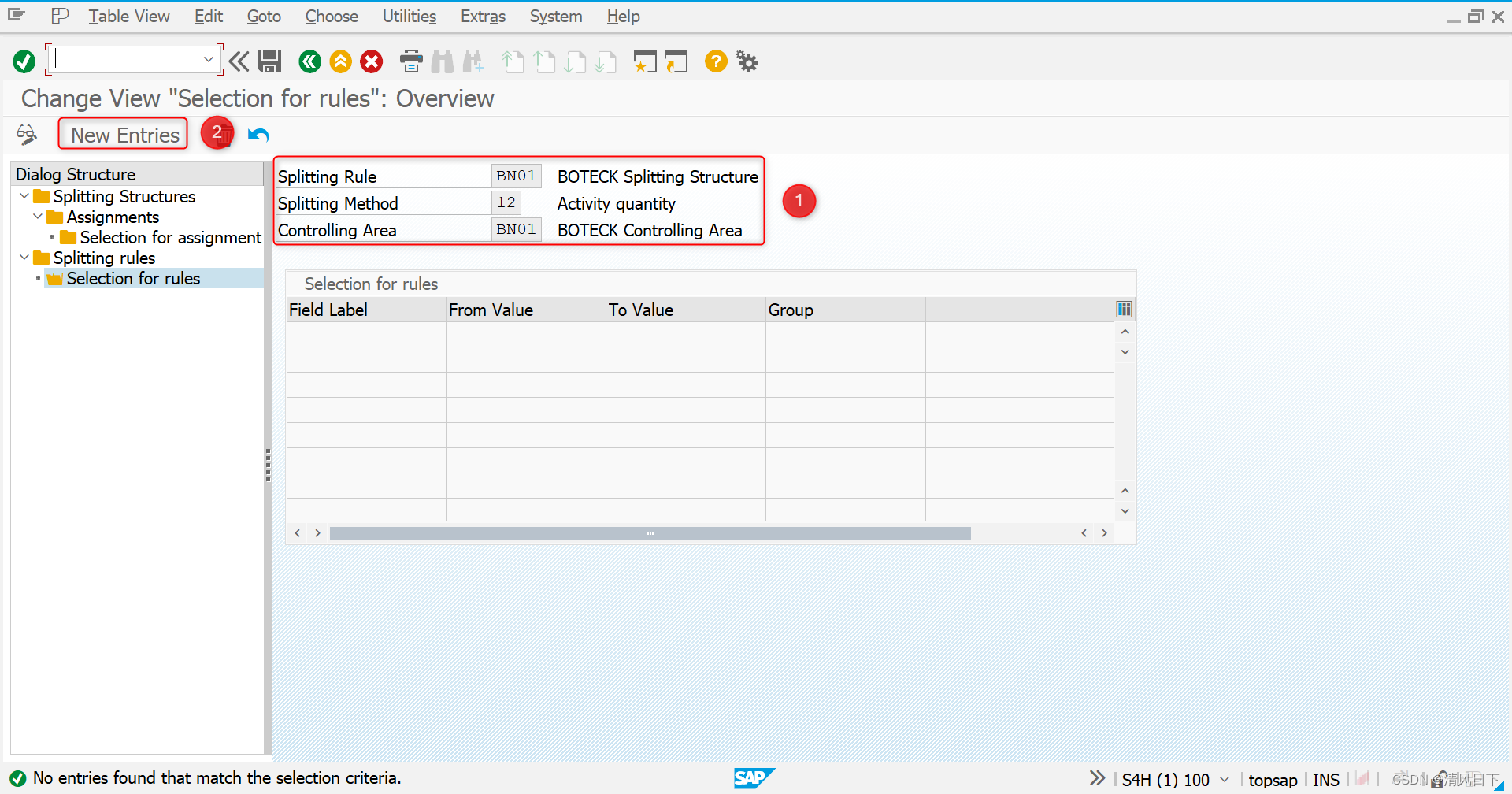The width and height of the screenshot is (1512, 794).
Task: Click the Save floppy disk icon
Action: click(270, 61)
